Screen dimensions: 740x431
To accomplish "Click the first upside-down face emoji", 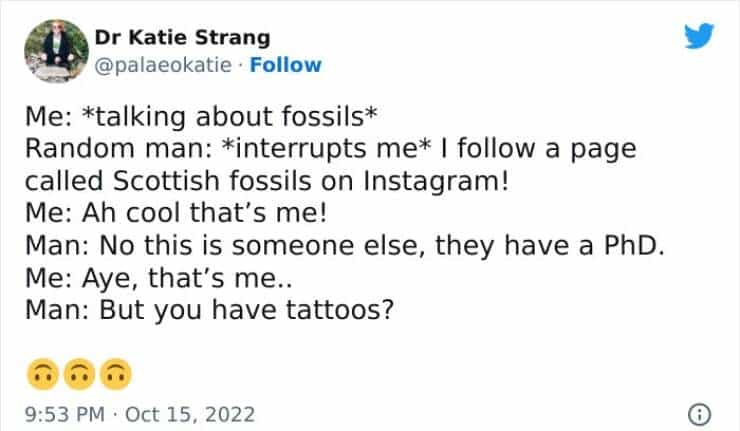I will [45, 373].
